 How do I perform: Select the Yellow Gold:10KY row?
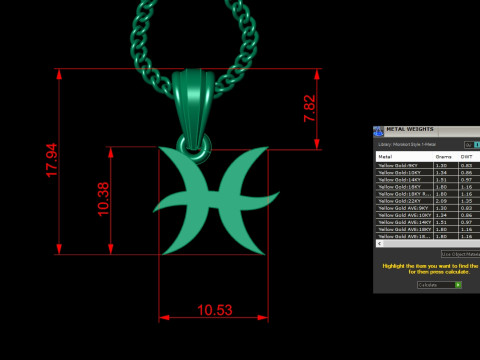tap(428, 172)
